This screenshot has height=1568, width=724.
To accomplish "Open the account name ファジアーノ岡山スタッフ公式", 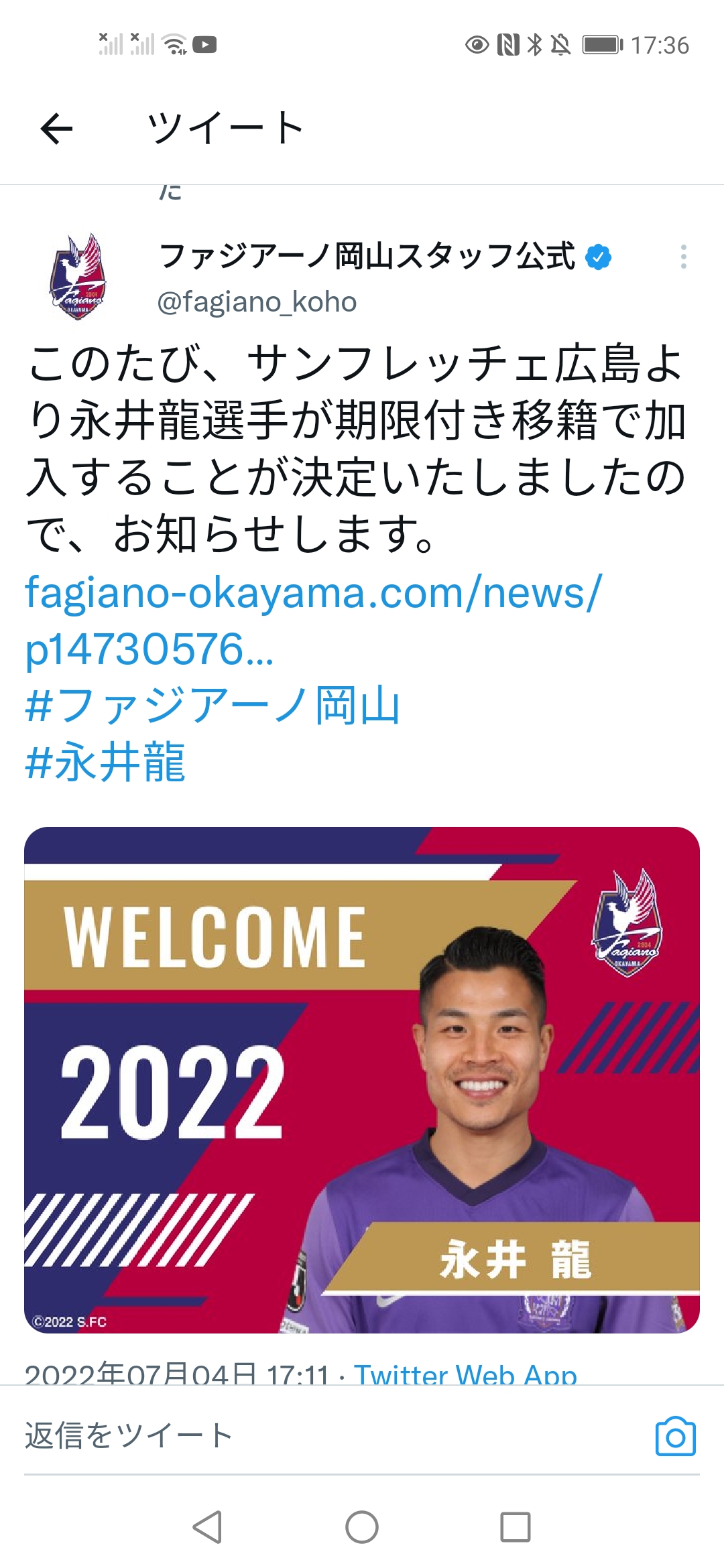I will [367, 256].
